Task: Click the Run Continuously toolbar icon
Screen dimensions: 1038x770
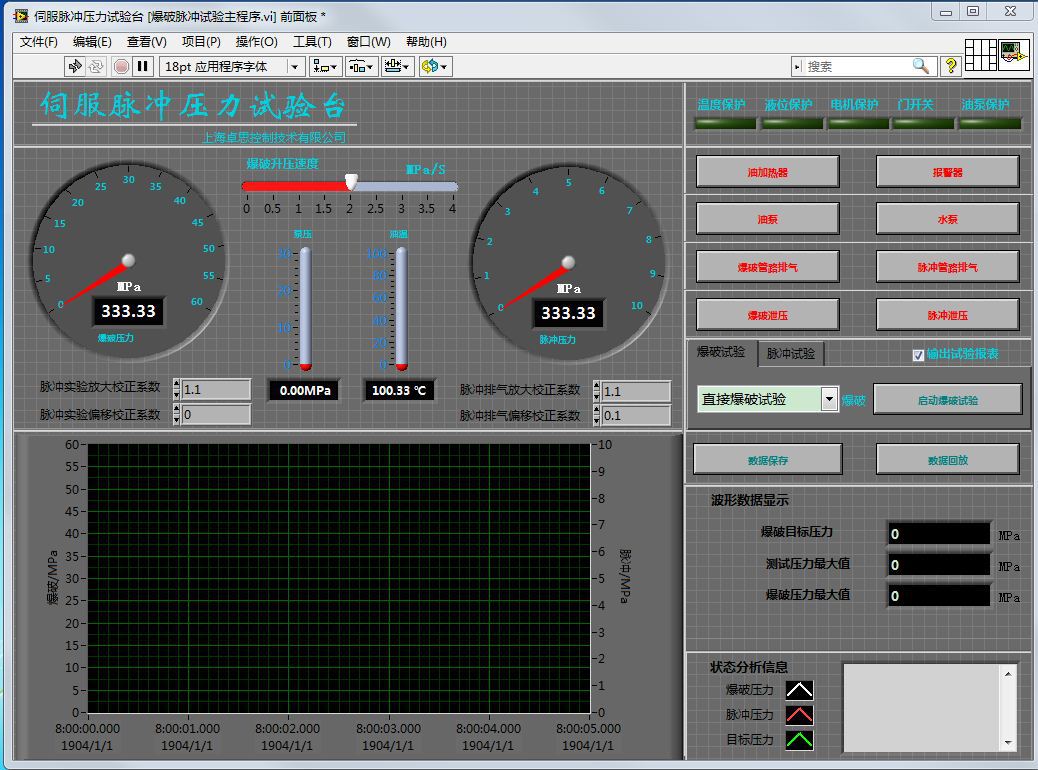Action: point(96,66)
